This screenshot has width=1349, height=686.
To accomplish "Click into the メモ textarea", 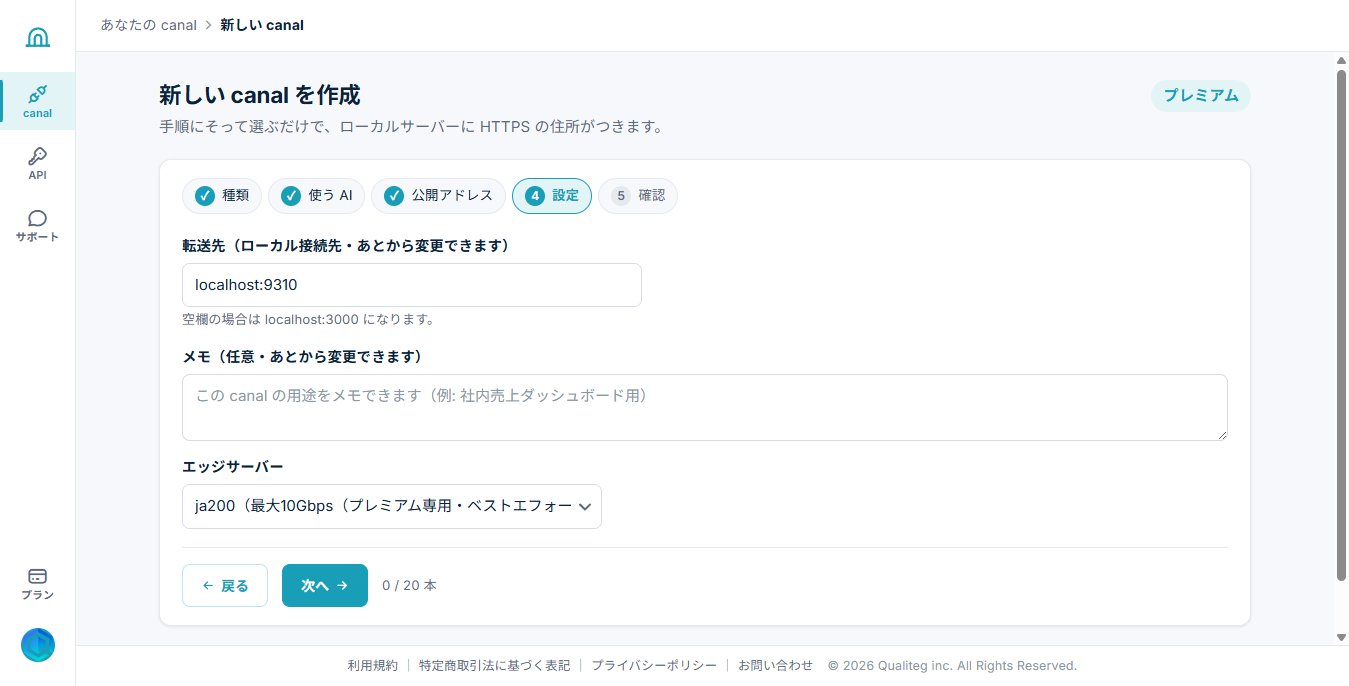I will coord(705,407).
